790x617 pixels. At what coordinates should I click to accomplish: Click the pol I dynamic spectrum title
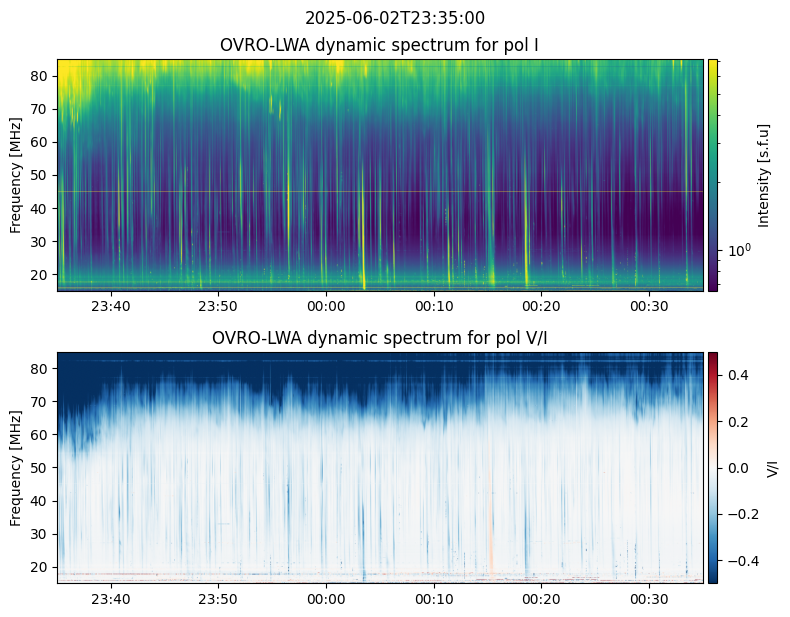coord(380,45)
